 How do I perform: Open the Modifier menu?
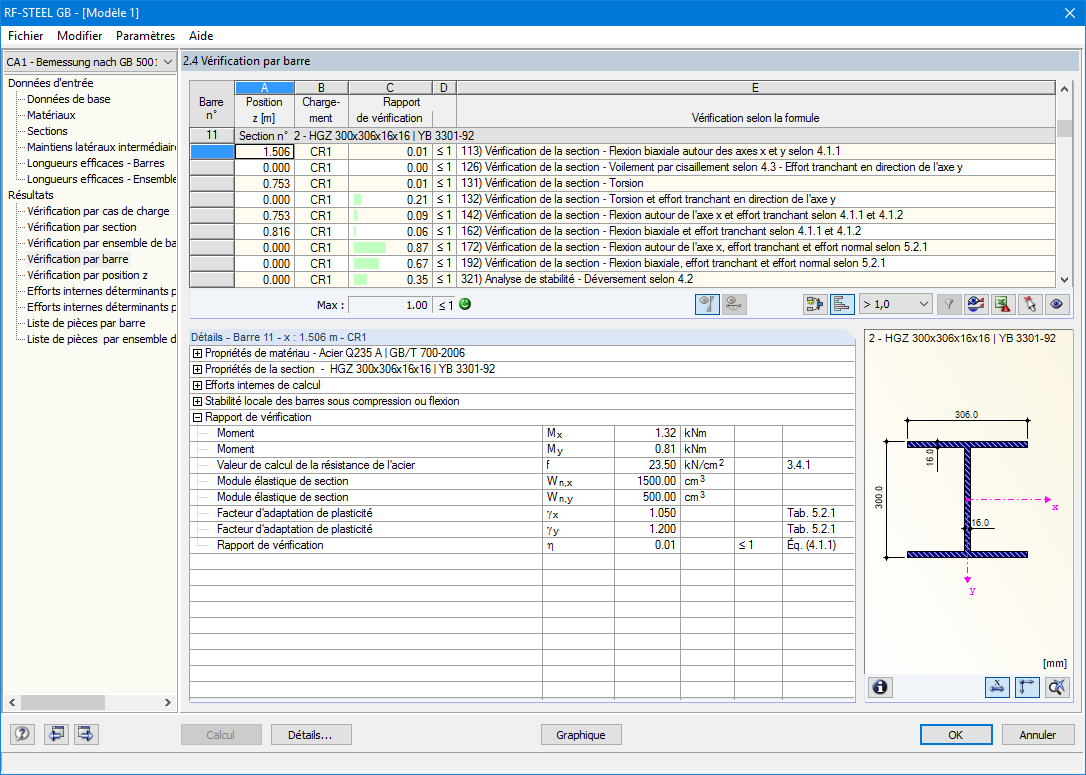80,36
